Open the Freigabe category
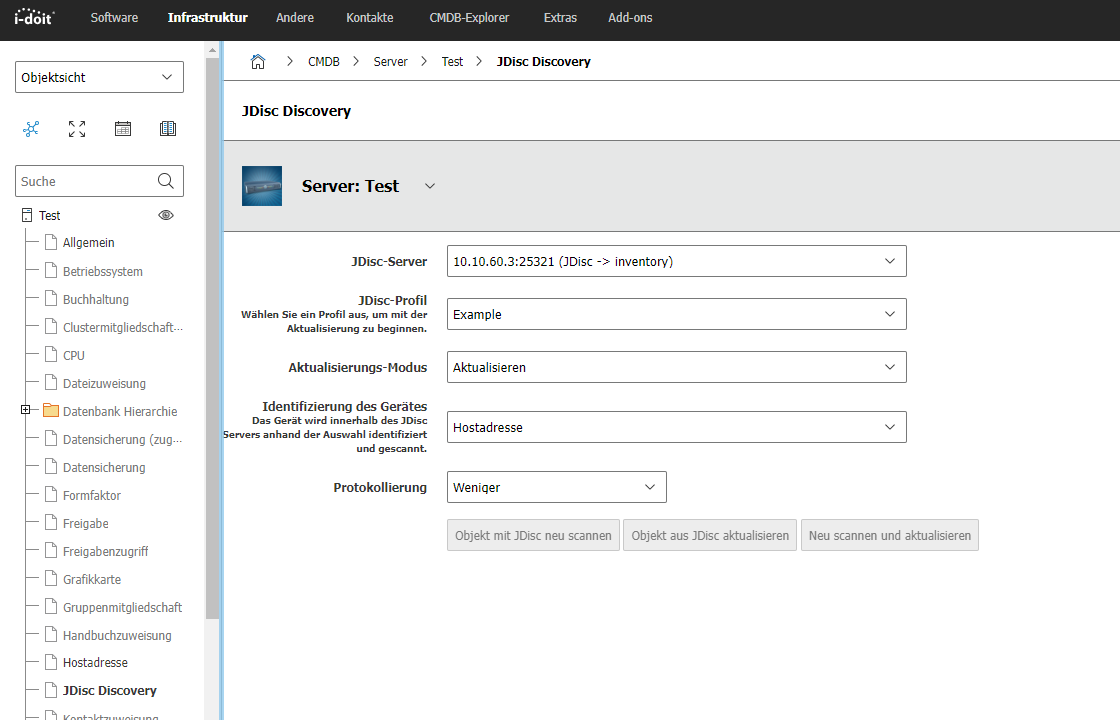Viewport: 1120px width, 720px height. [86, 524]
